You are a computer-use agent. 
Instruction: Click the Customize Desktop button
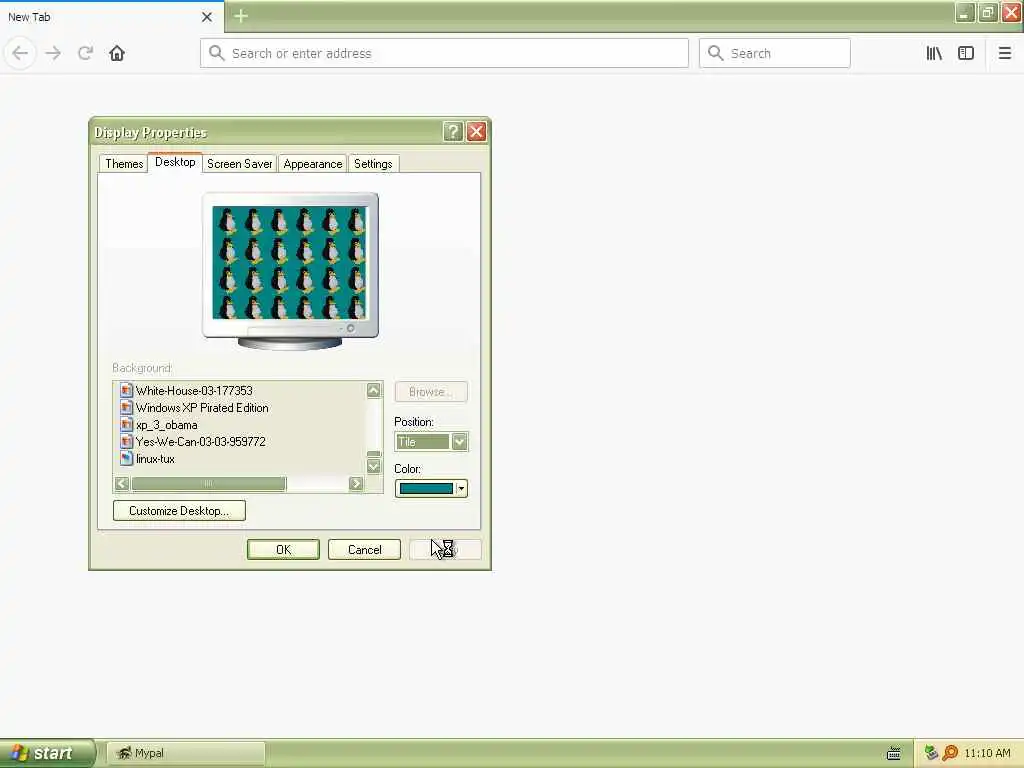point(179,511)
